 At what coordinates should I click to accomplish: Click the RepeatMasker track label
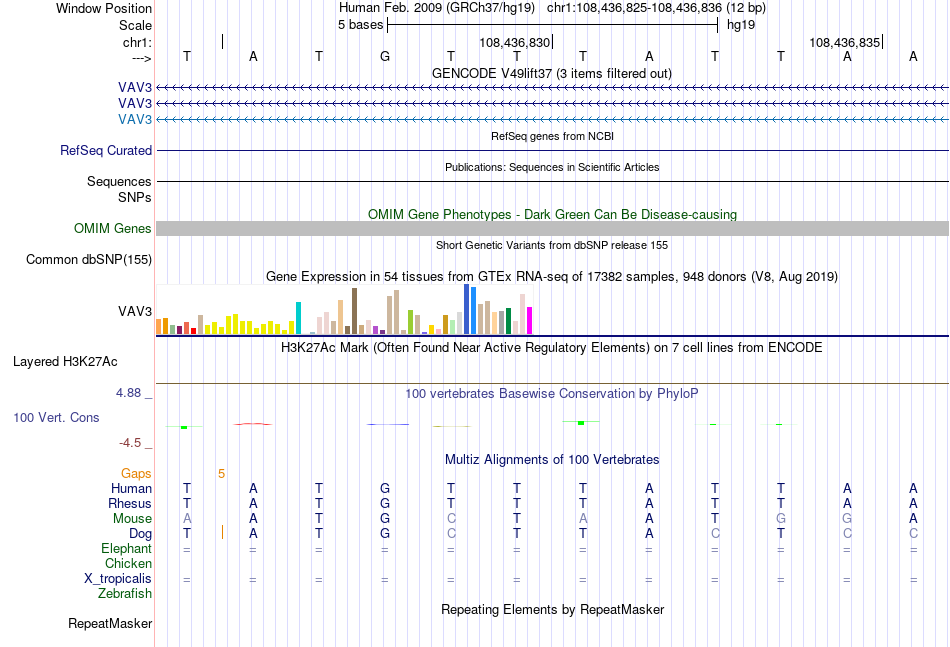[110, 623]
